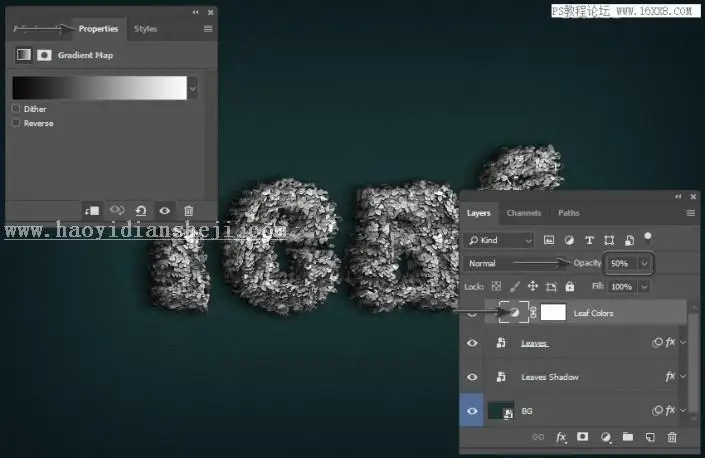Click Layers panel scrollbar
This screenshot has height=458, width=705.
tap(694, 362)
